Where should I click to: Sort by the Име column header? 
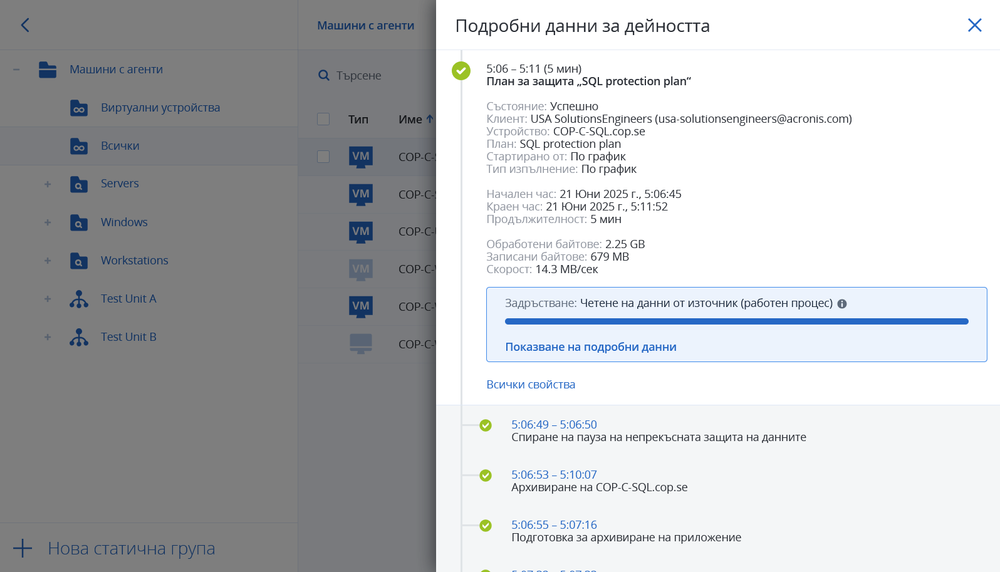click(x=410, y=119)
